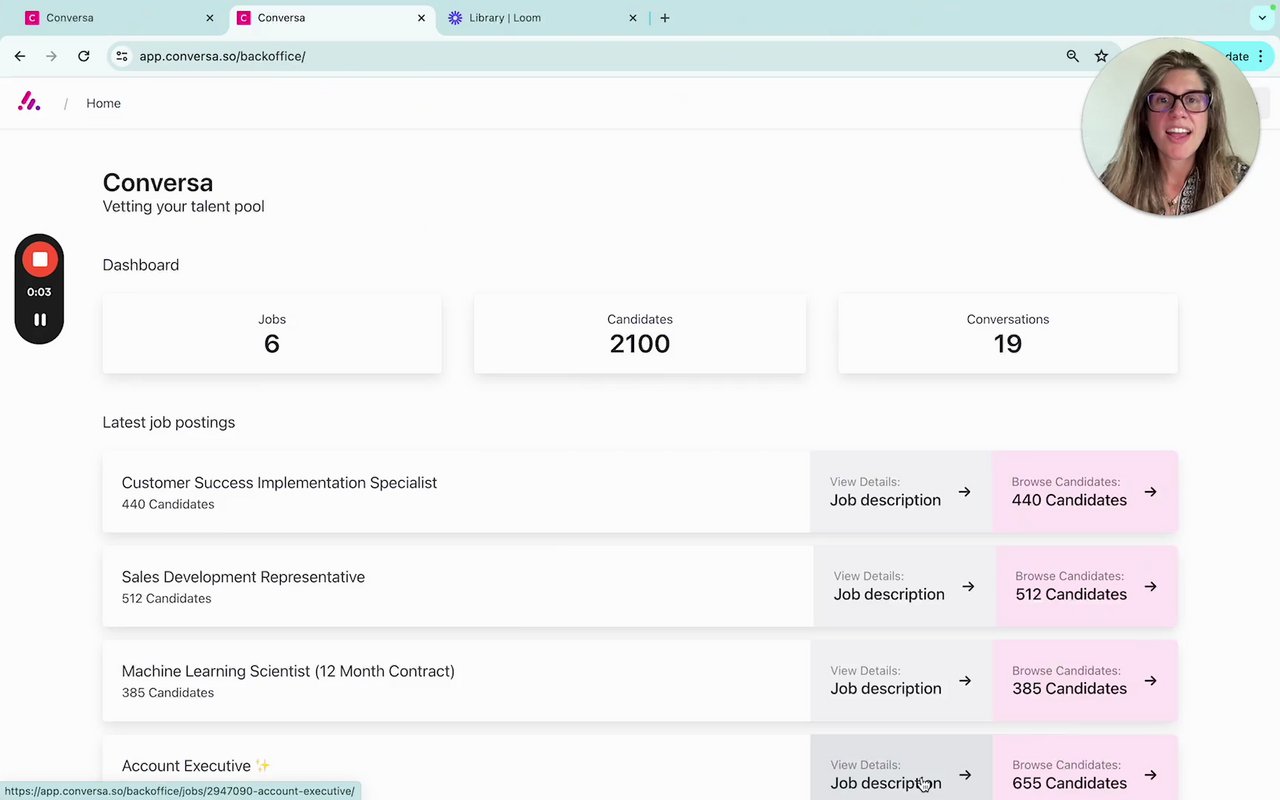Image resolution: width=1280 pixels, height=800 pixels.
Task: Close the second Conversa tab
Action: click(421, 18)
